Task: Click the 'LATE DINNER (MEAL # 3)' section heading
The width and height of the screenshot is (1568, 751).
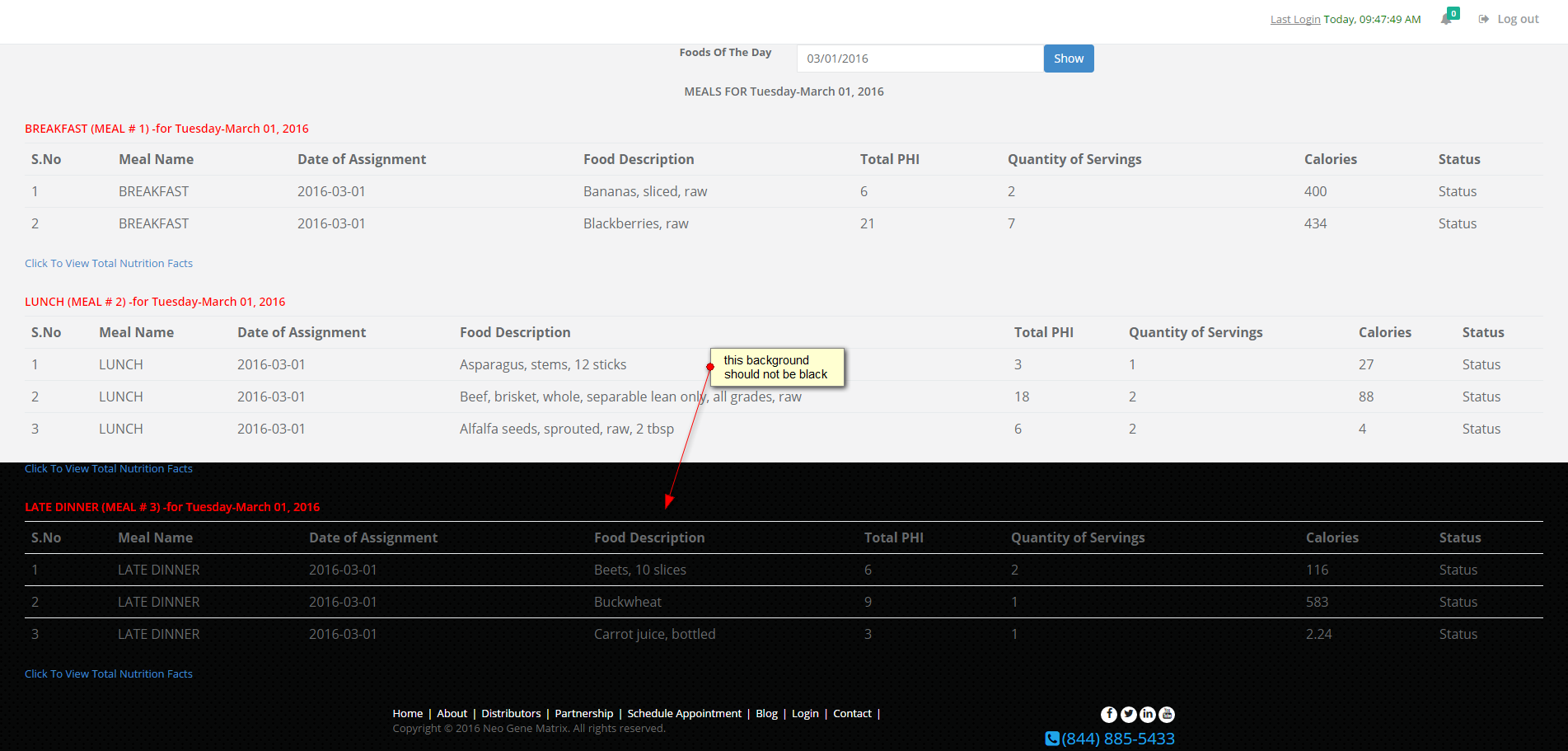Action: coord(172,507)
